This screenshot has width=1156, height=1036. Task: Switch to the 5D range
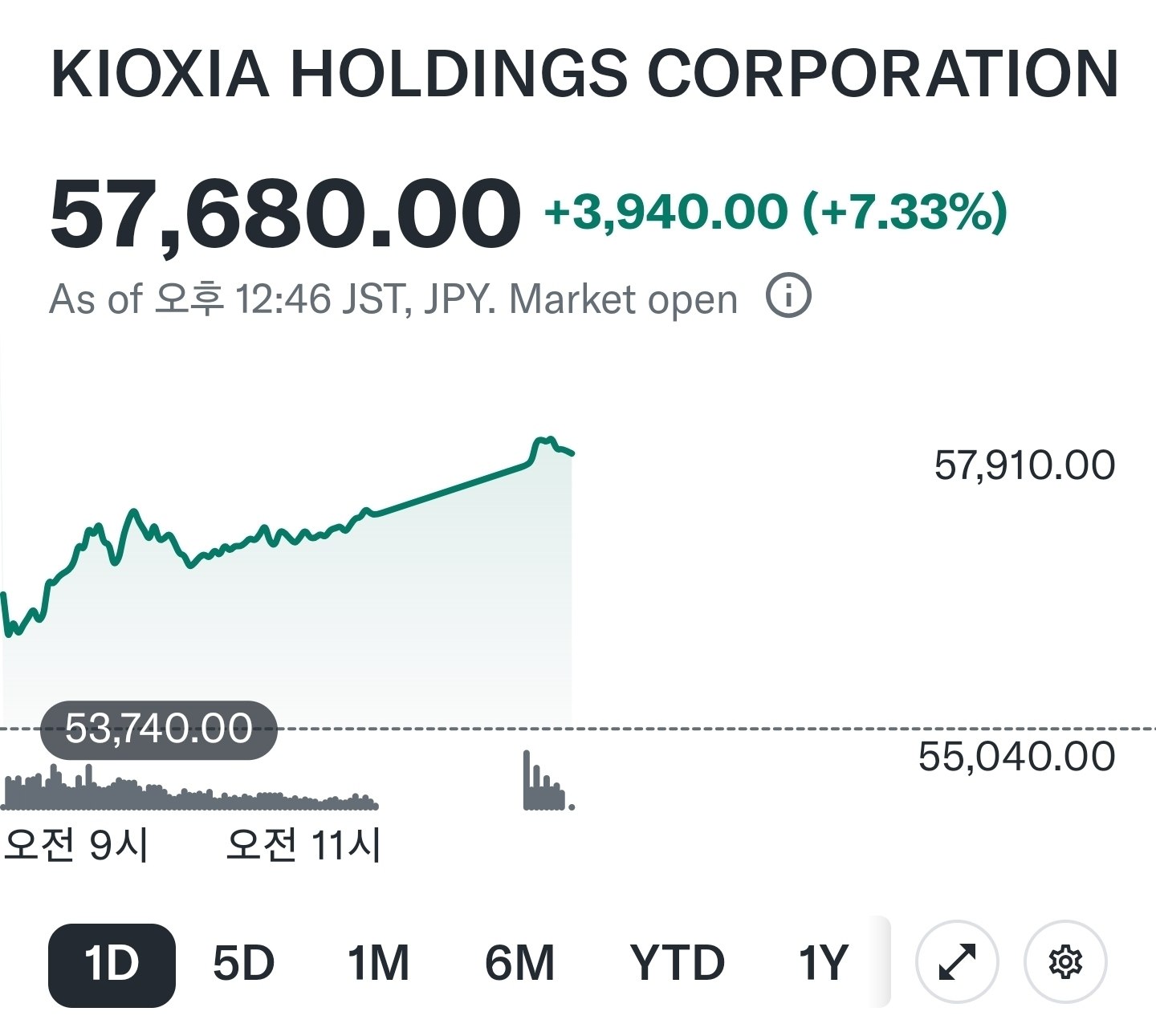[x=244, y=964]
